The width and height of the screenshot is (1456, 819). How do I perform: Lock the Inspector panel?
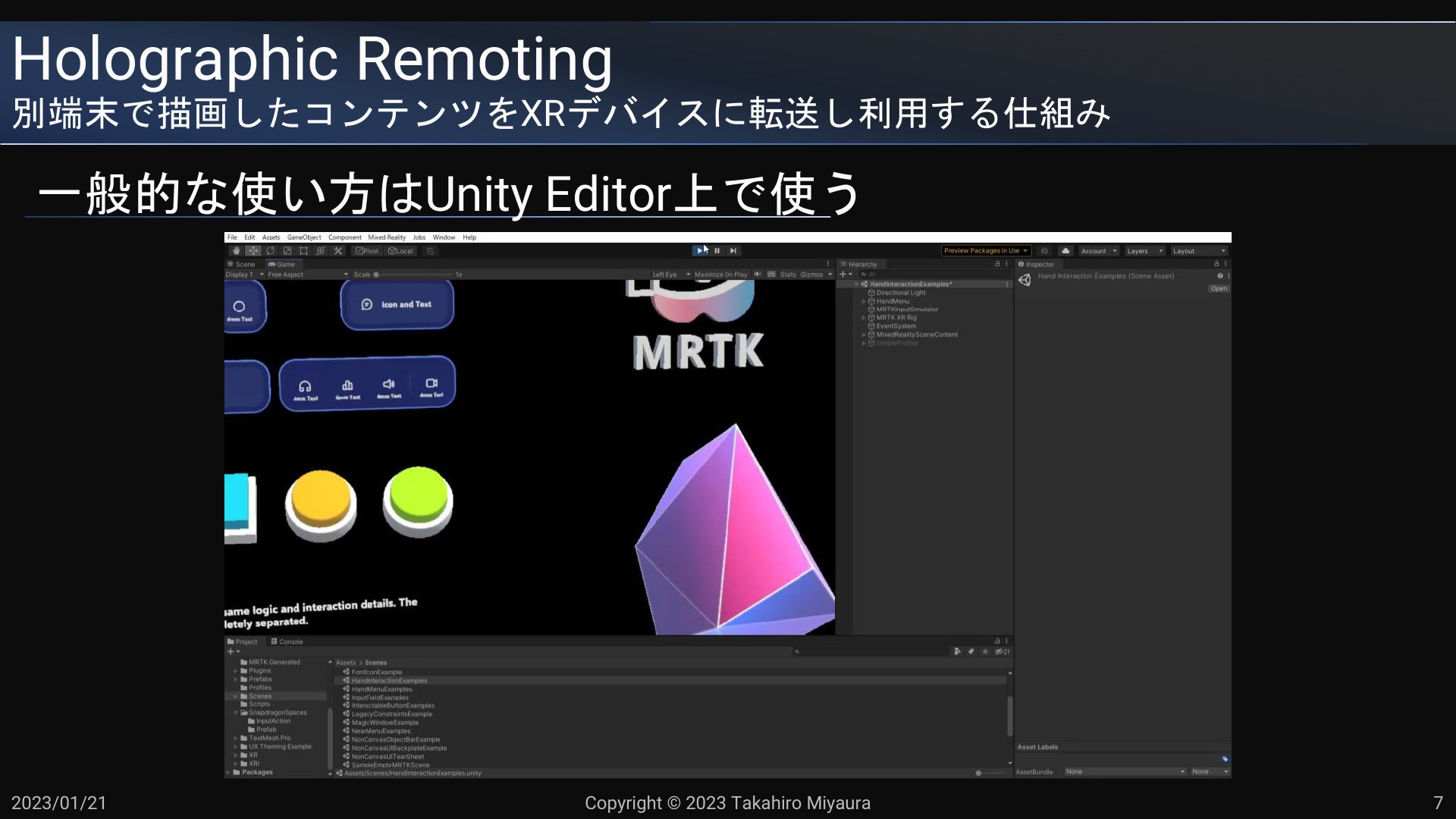click(1216, 264)
